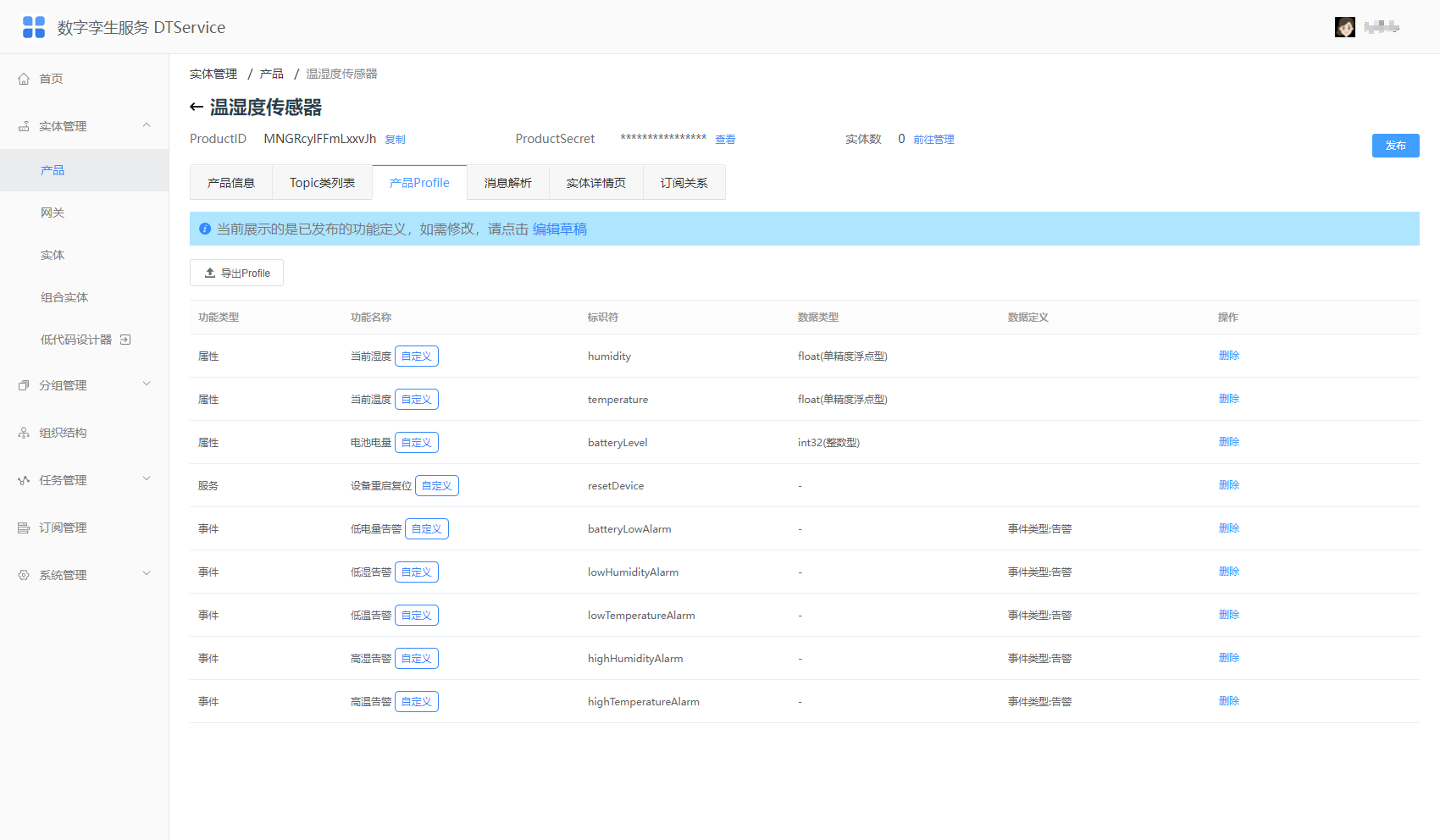Click the 前往管理 link
Screen dimensions: 1440x840
click(x=933, y=140)
